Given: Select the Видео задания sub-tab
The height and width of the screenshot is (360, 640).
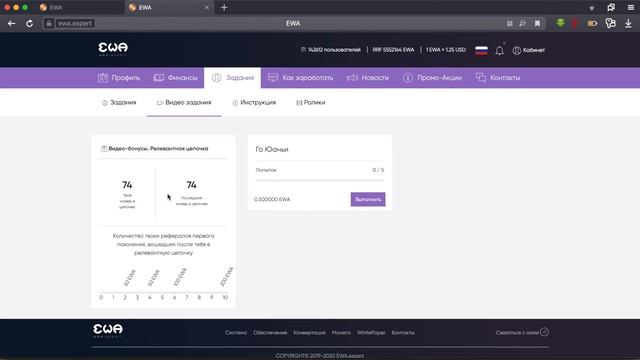Looking at the screenshot, I should pyautogui.click(x=184, y=102).
